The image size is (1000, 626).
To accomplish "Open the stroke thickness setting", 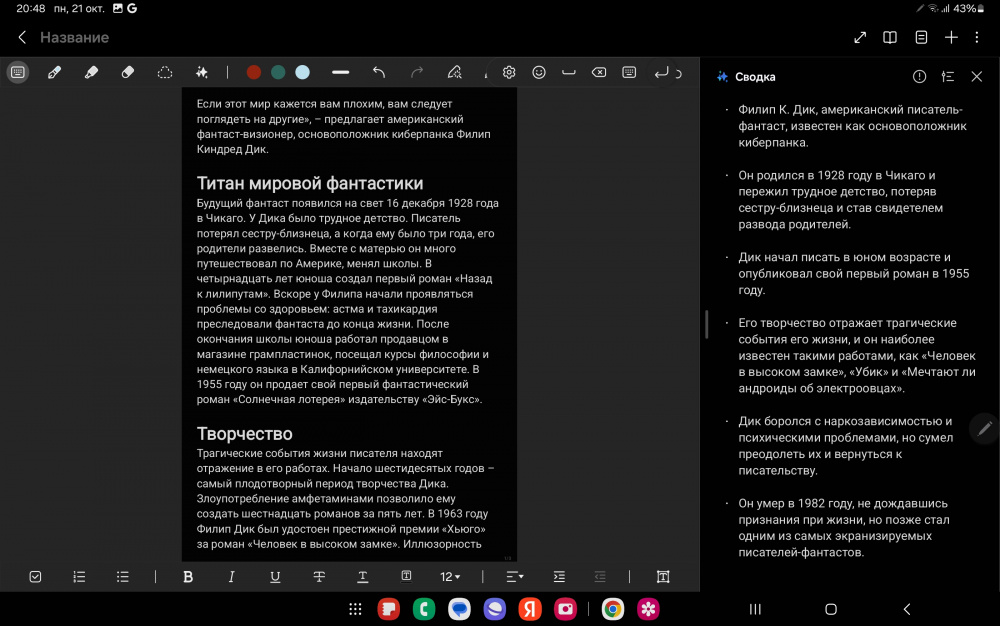I will 341,72.
